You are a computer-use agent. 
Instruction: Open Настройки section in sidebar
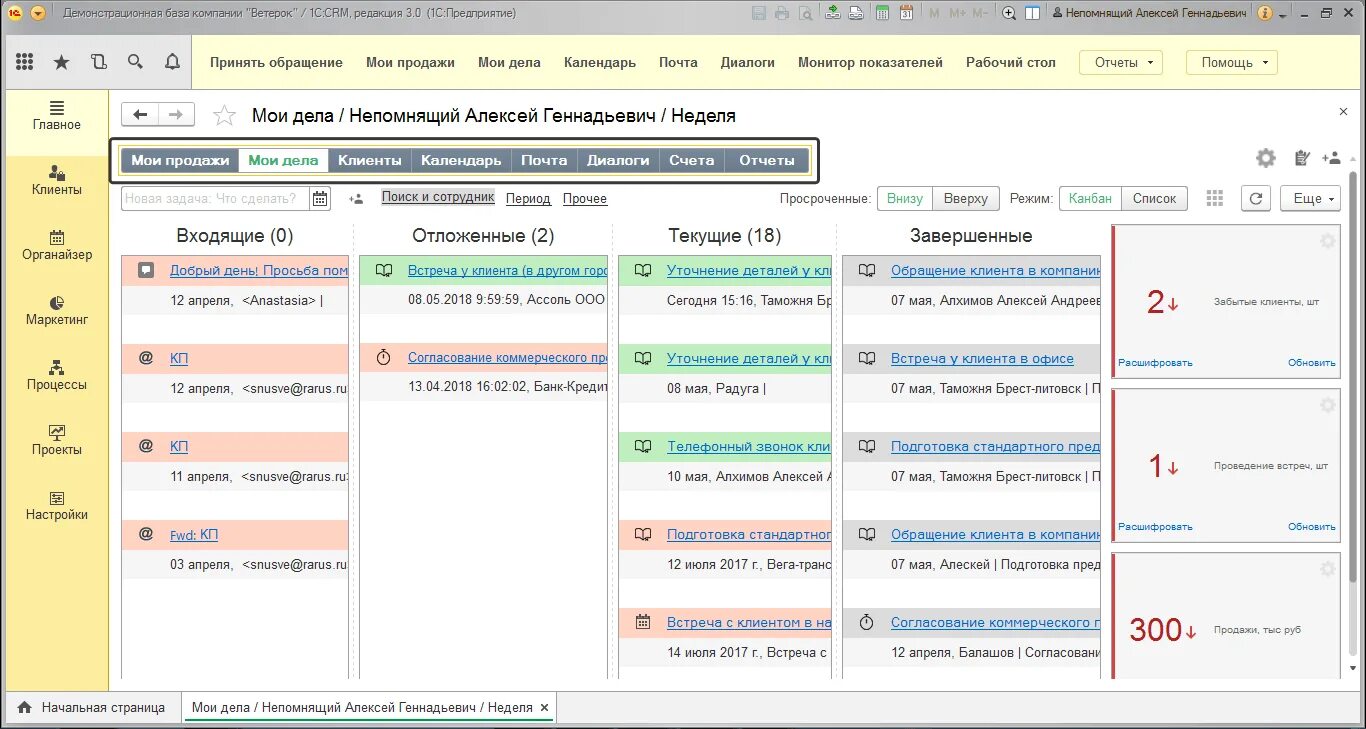56,506
